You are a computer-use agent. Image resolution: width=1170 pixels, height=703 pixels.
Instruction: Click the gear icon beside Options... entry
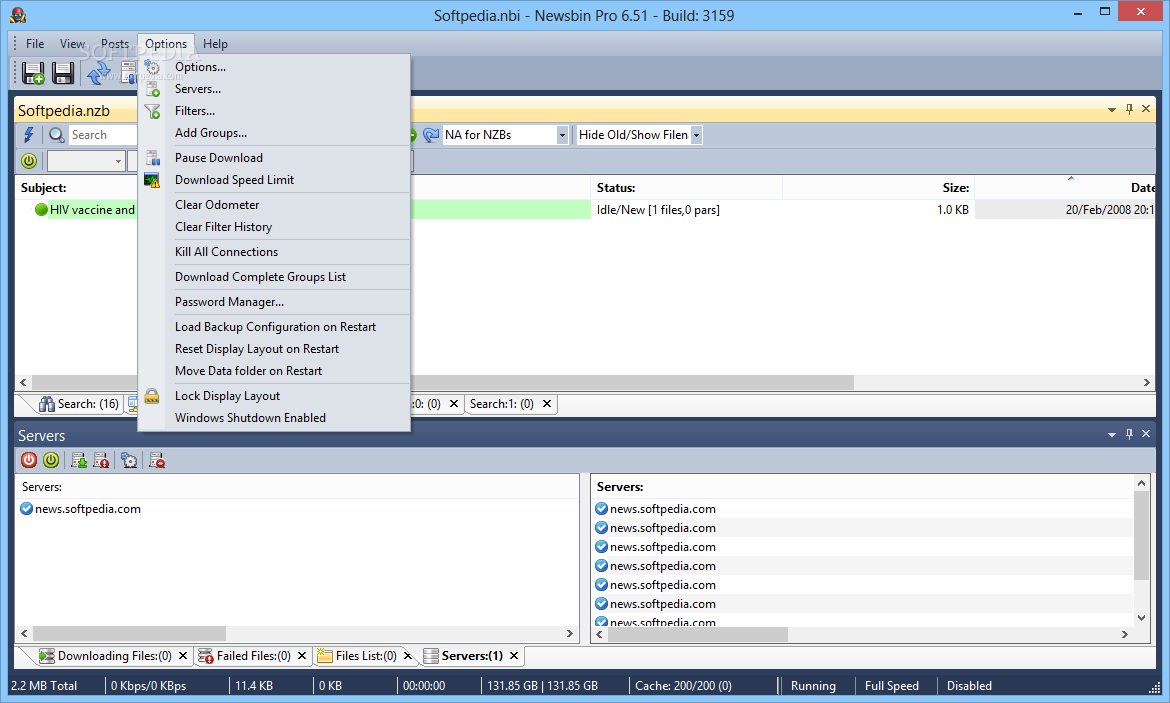click(x=152, y=67)
